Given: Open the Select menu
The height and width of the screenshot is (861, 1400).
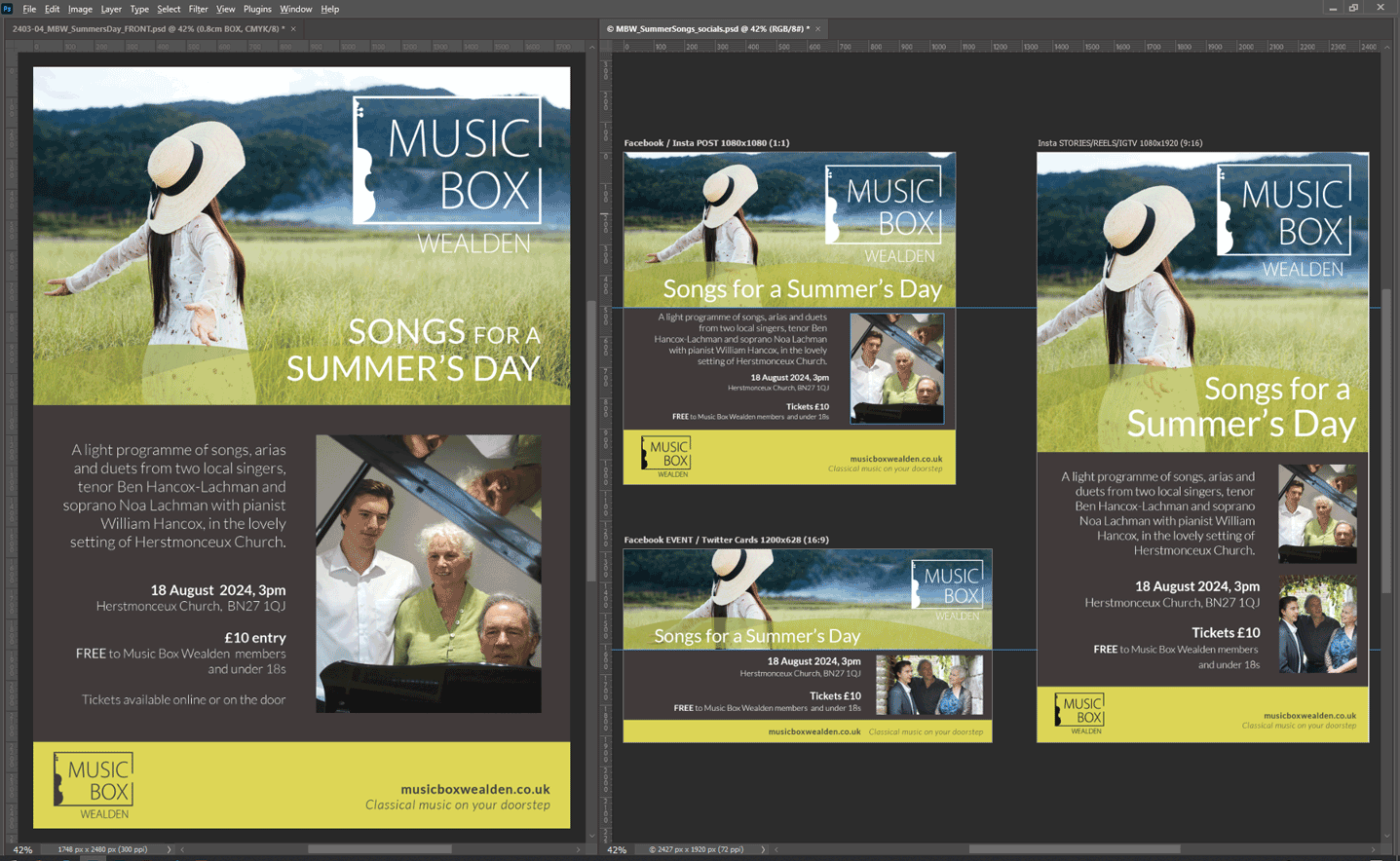Looking at the screenshot, I should tap(169, 9).
